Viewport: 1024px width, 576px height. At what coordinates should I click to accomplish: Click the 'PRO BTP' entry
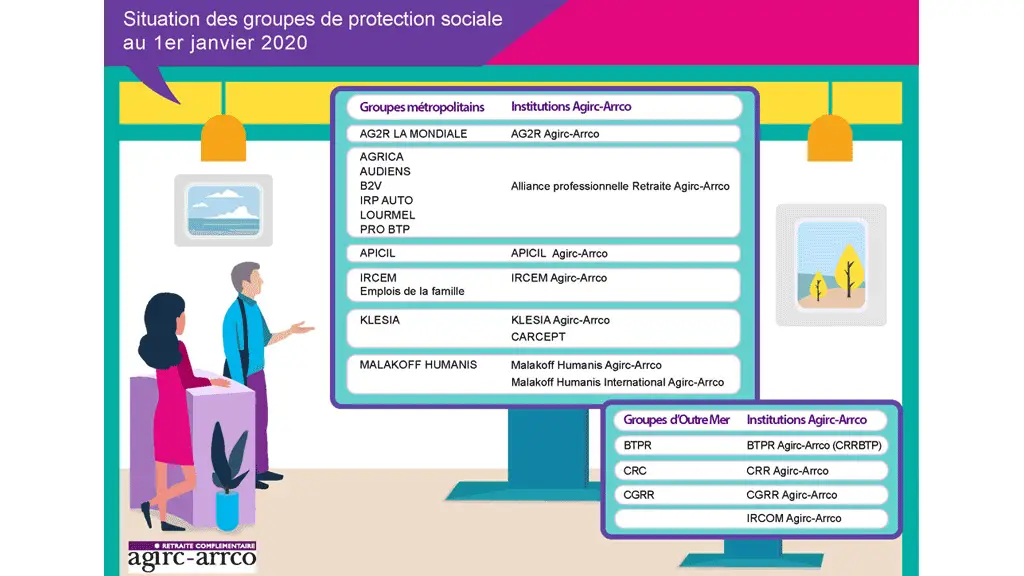pyautogui.click(x=385, y=229)
